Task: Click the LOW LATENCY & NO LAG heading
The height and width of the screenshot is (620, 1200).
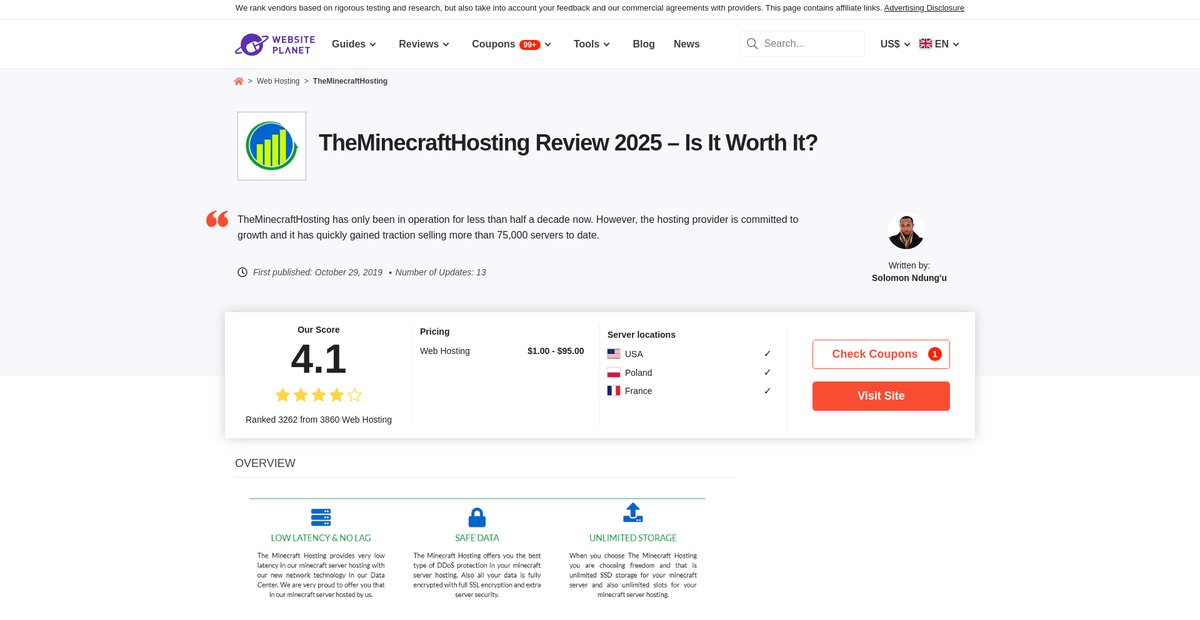Action: point(320,538)
